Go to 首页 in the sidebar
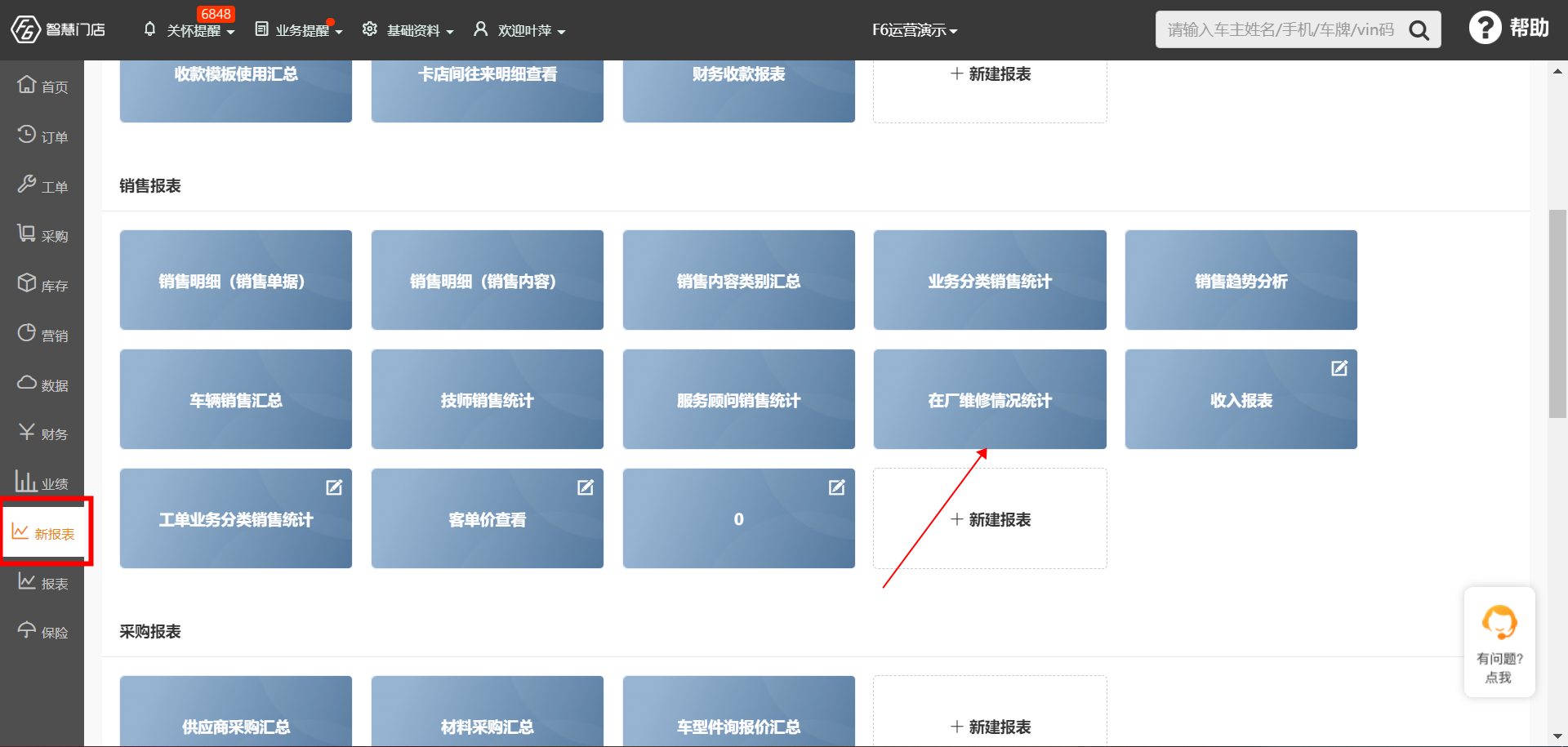This screenshot has height=747, width=1568. click(x=42, y=86)
